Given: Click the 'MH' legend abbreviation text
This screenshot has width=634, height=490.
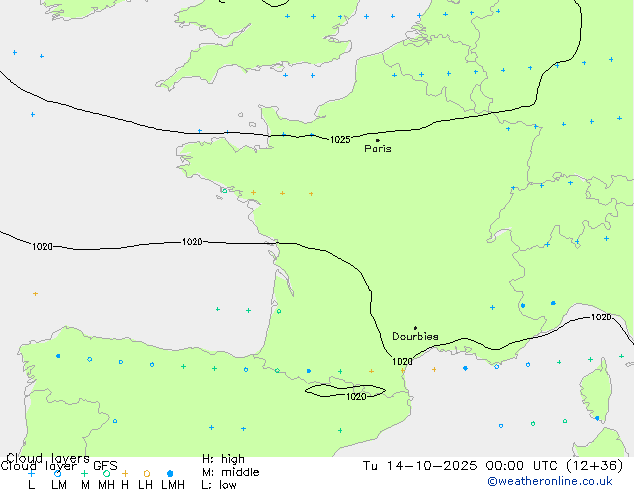Looking at the screenshot, I should 106,485.
